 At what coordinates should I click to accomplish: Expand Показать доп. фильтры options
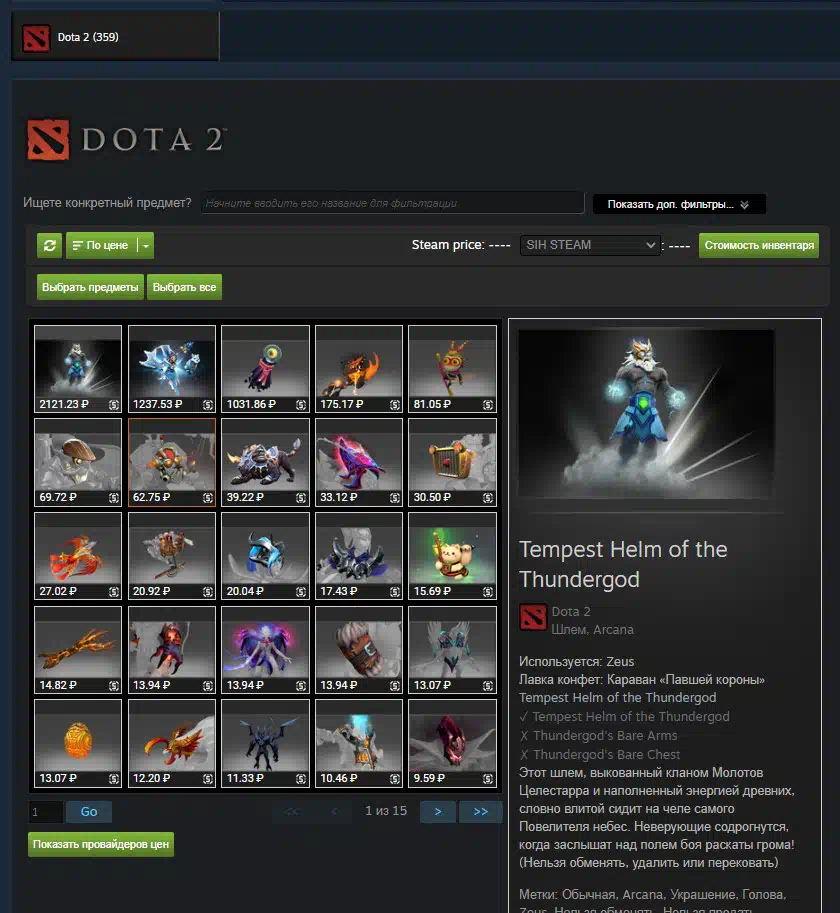679,204
